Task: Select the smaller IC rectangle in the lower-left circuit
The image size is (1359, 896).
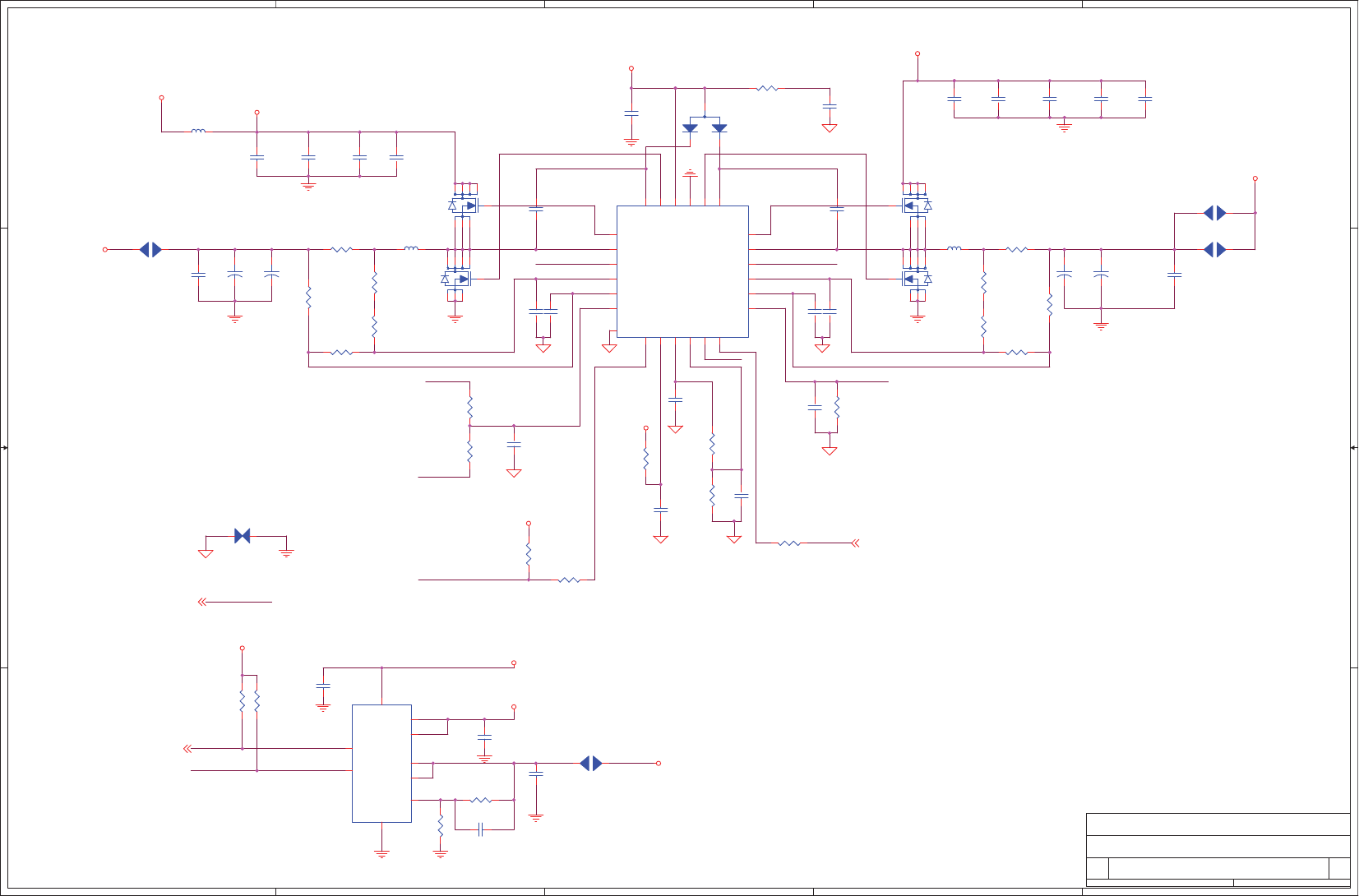Action: pyautogui.click(x=381, y=763)
